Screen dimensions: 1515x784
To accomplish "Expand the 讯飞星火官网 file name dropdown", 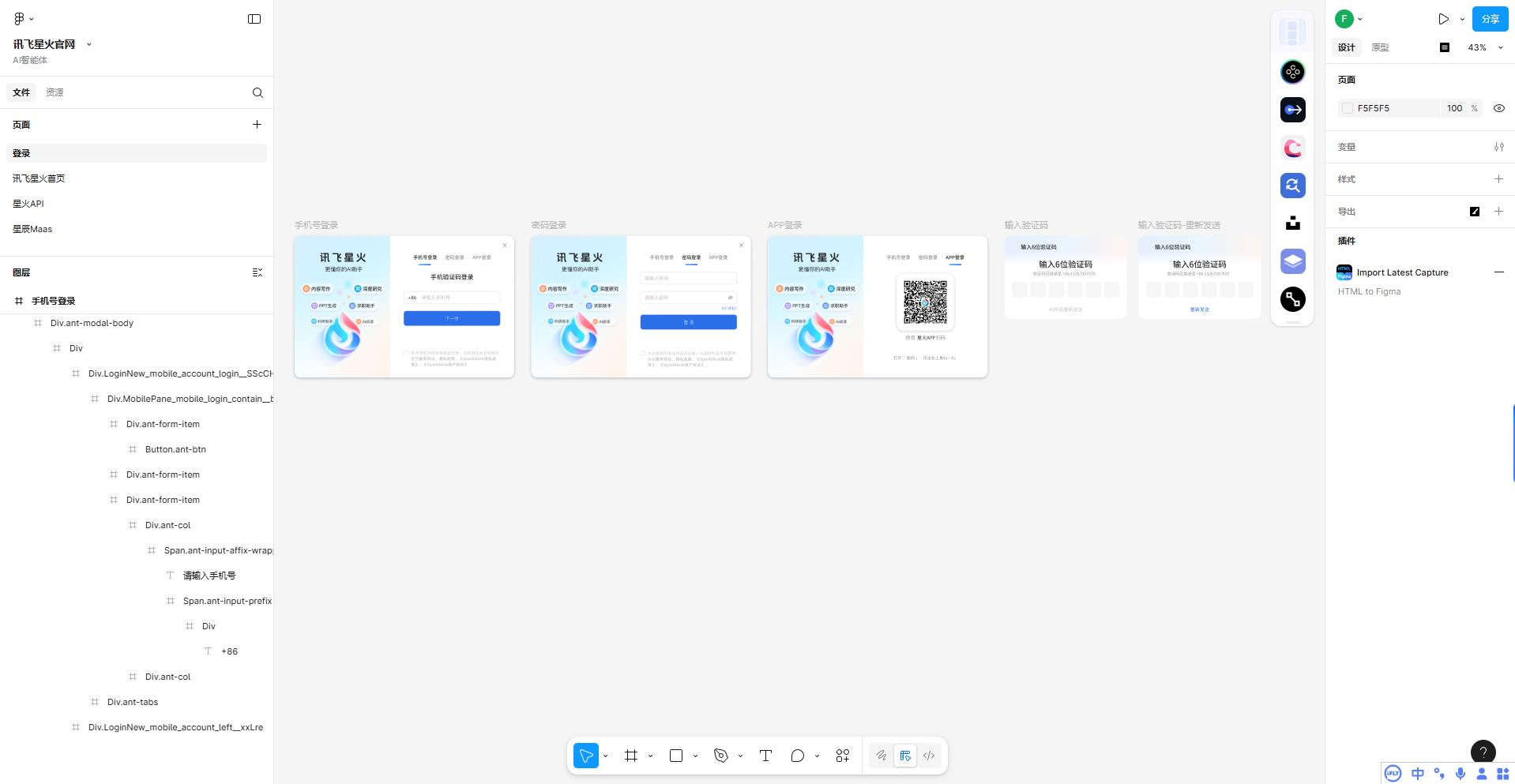I will (88, 44).
